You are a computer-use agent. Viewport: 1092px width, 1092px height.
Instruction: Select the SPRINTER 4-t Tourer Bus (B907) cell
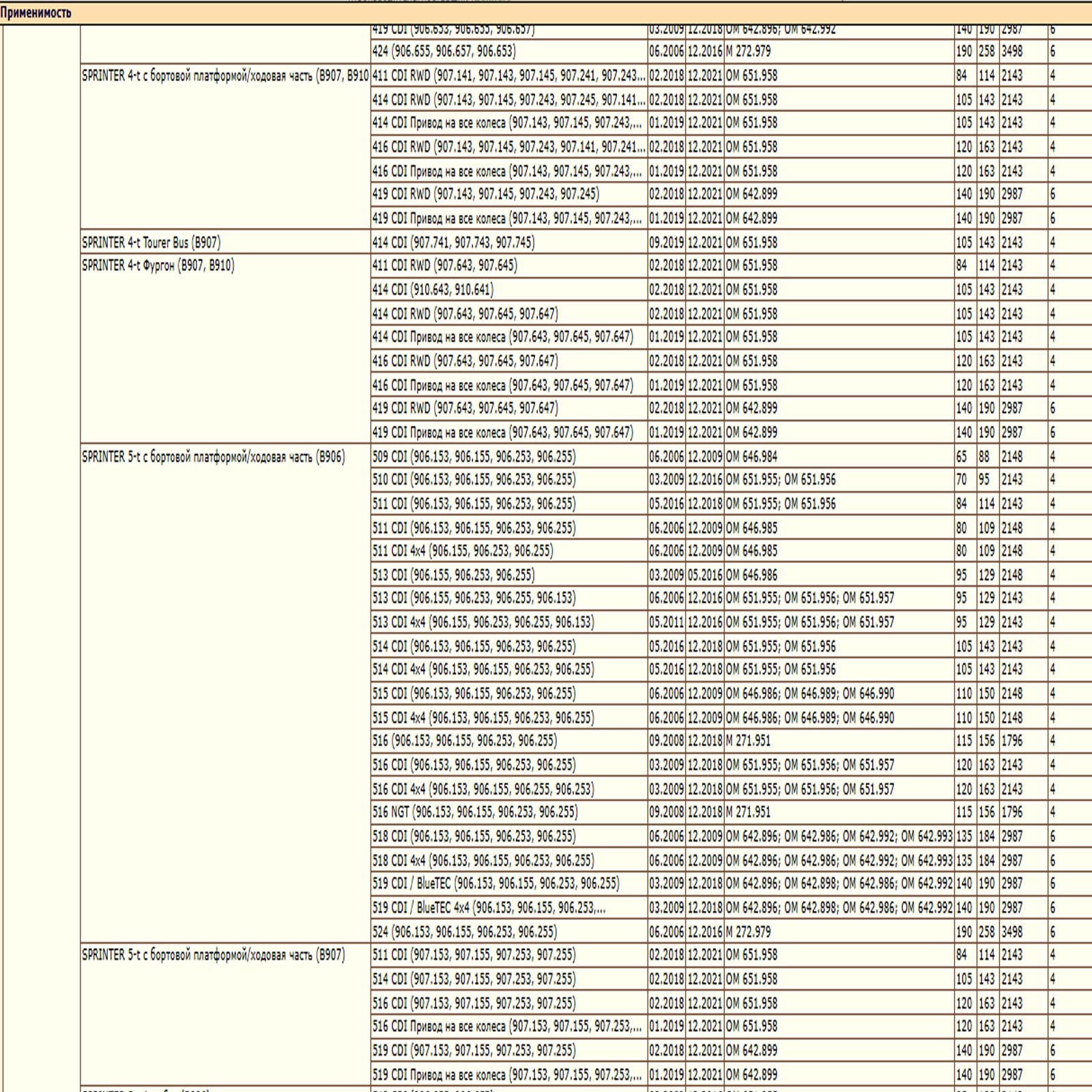(151, 242)
